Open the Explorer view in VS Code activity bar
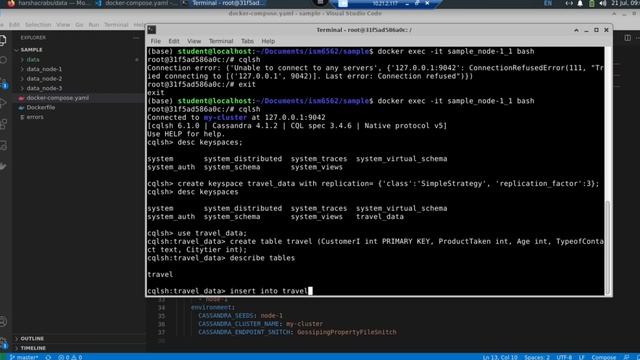 click(x=3, y=40)
